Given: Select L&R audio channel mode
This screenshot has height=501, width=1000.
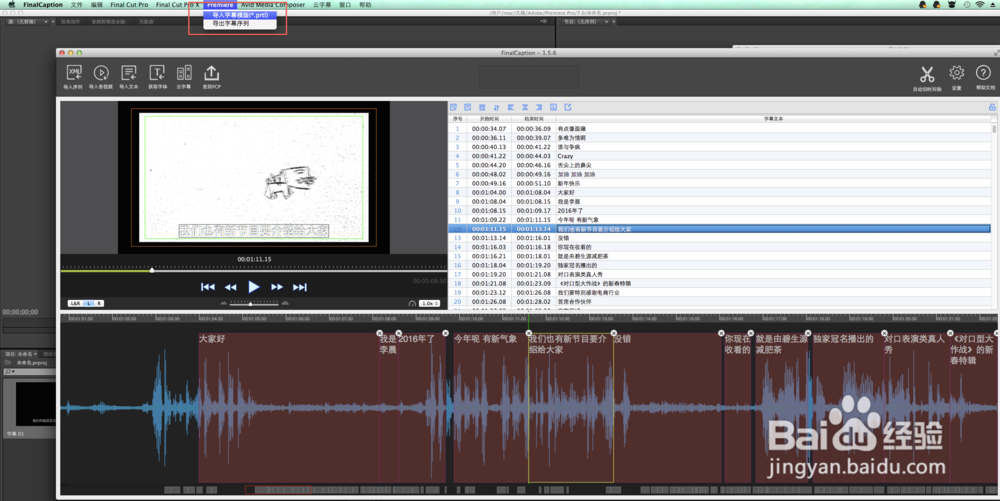Looking at the screenshot, I should point(76,303).
